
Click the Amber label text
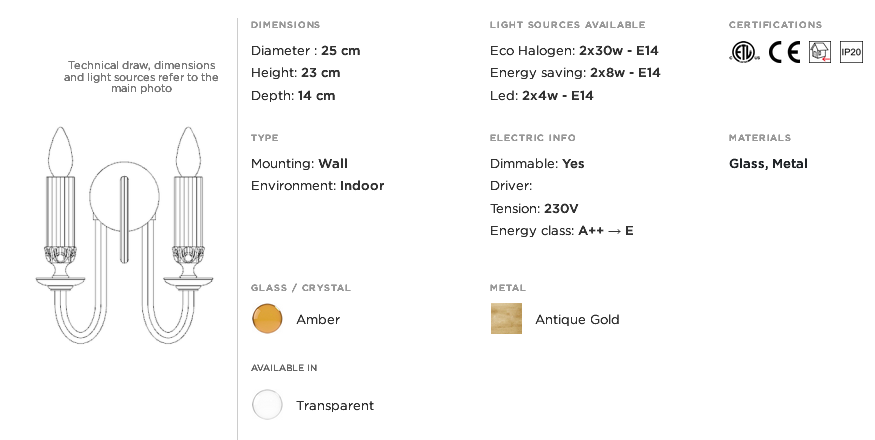tap(318, 319)
